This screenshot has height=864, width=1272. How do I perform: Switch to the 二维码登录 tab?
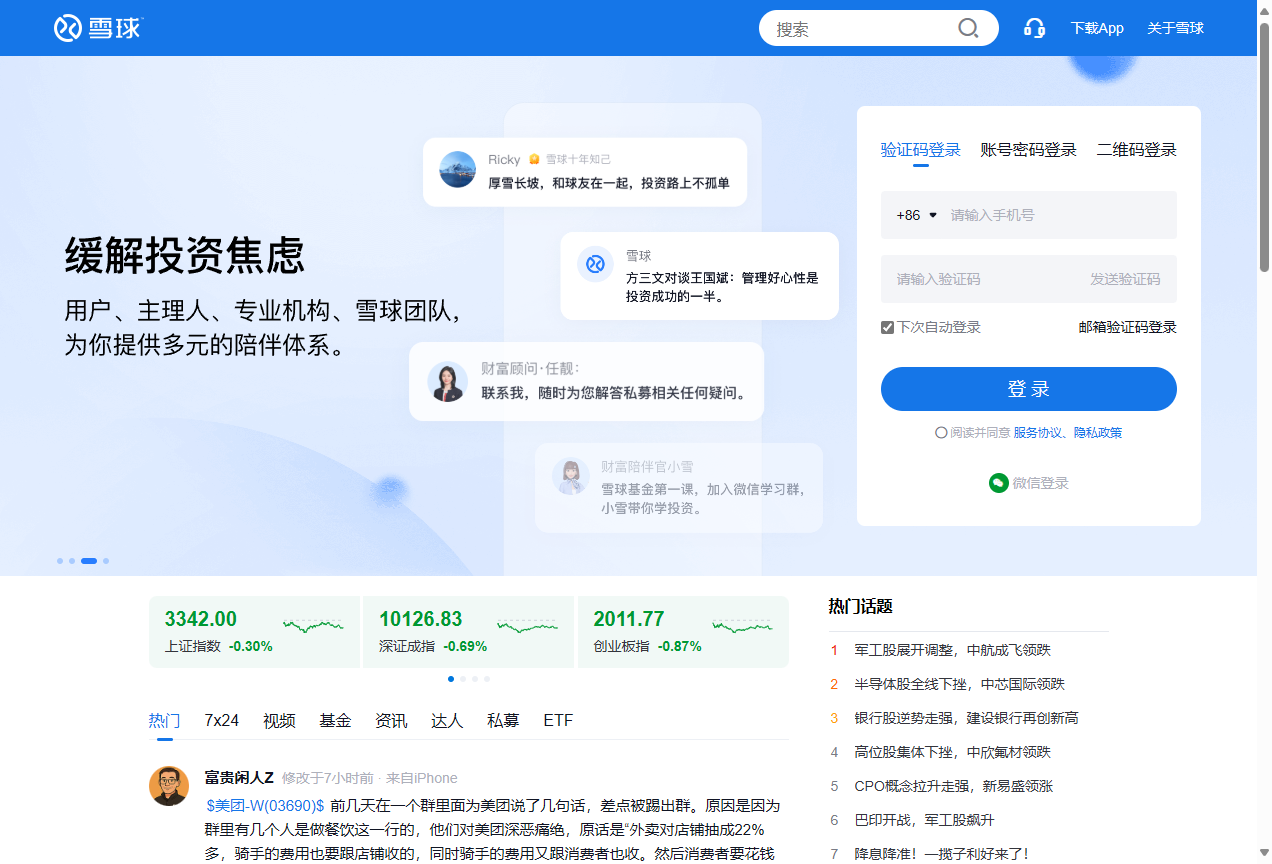click(x=1135, y=149)
